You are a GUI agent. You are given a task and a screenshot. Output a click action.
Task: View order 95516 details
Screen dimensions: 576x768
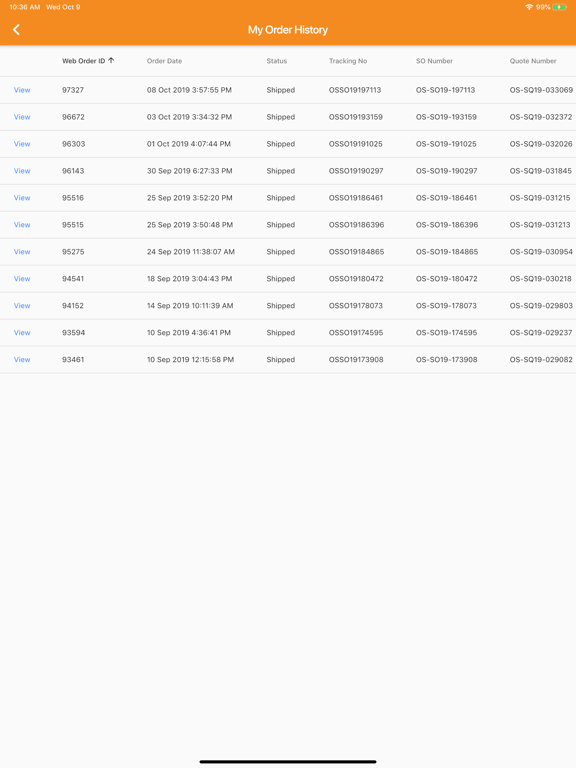(x=22, y=198)
